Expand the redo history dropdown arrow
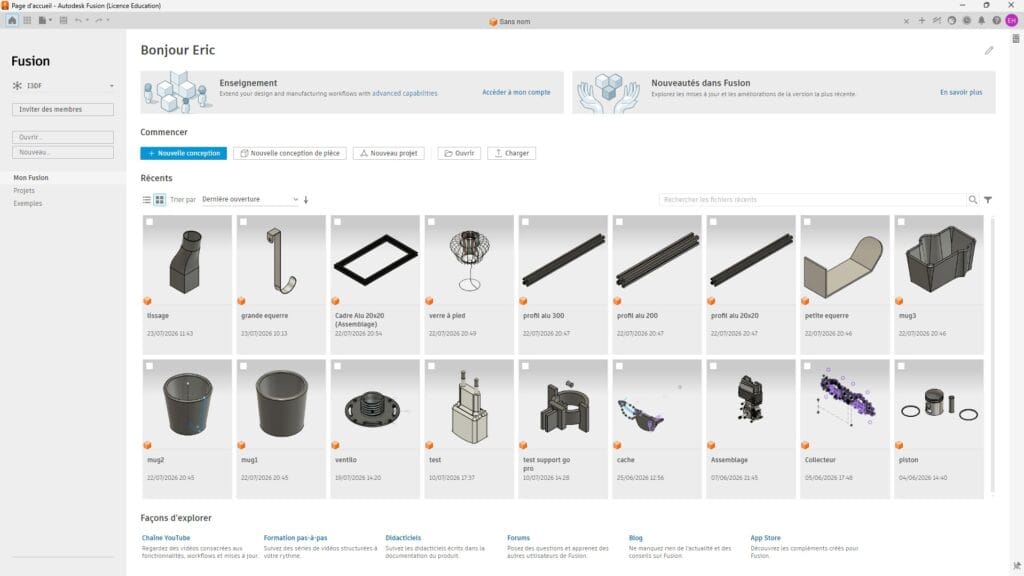 [x=108, y=20]
